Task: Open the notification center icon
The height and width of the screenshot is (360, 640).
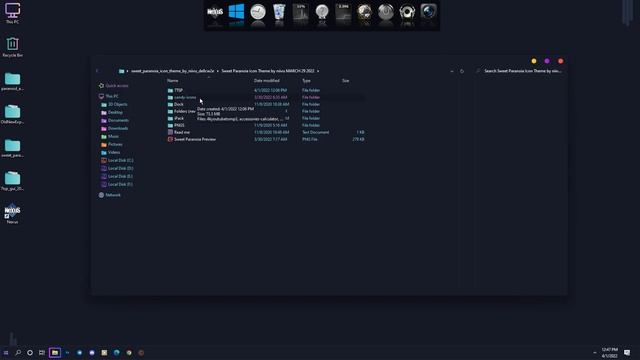Action: pyautogui.click(x=627, y=353)
